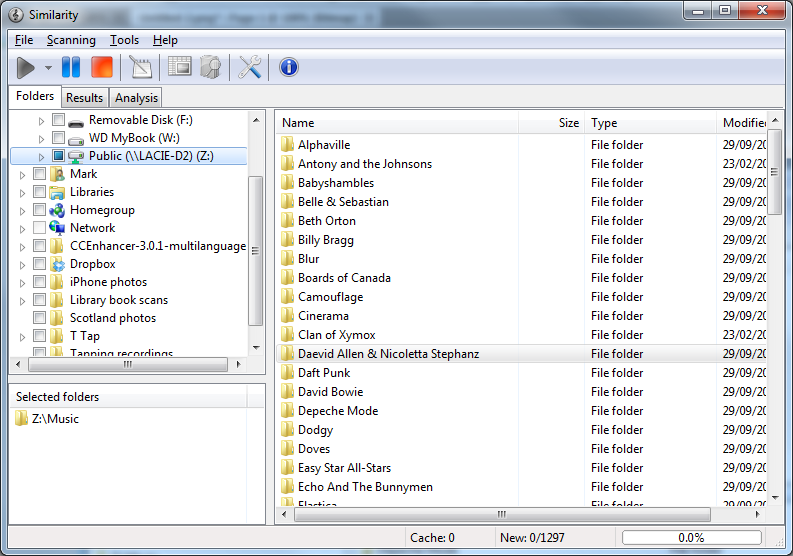Open the Scanning menu
793x556 pixels.
click(x=71, y=40)
